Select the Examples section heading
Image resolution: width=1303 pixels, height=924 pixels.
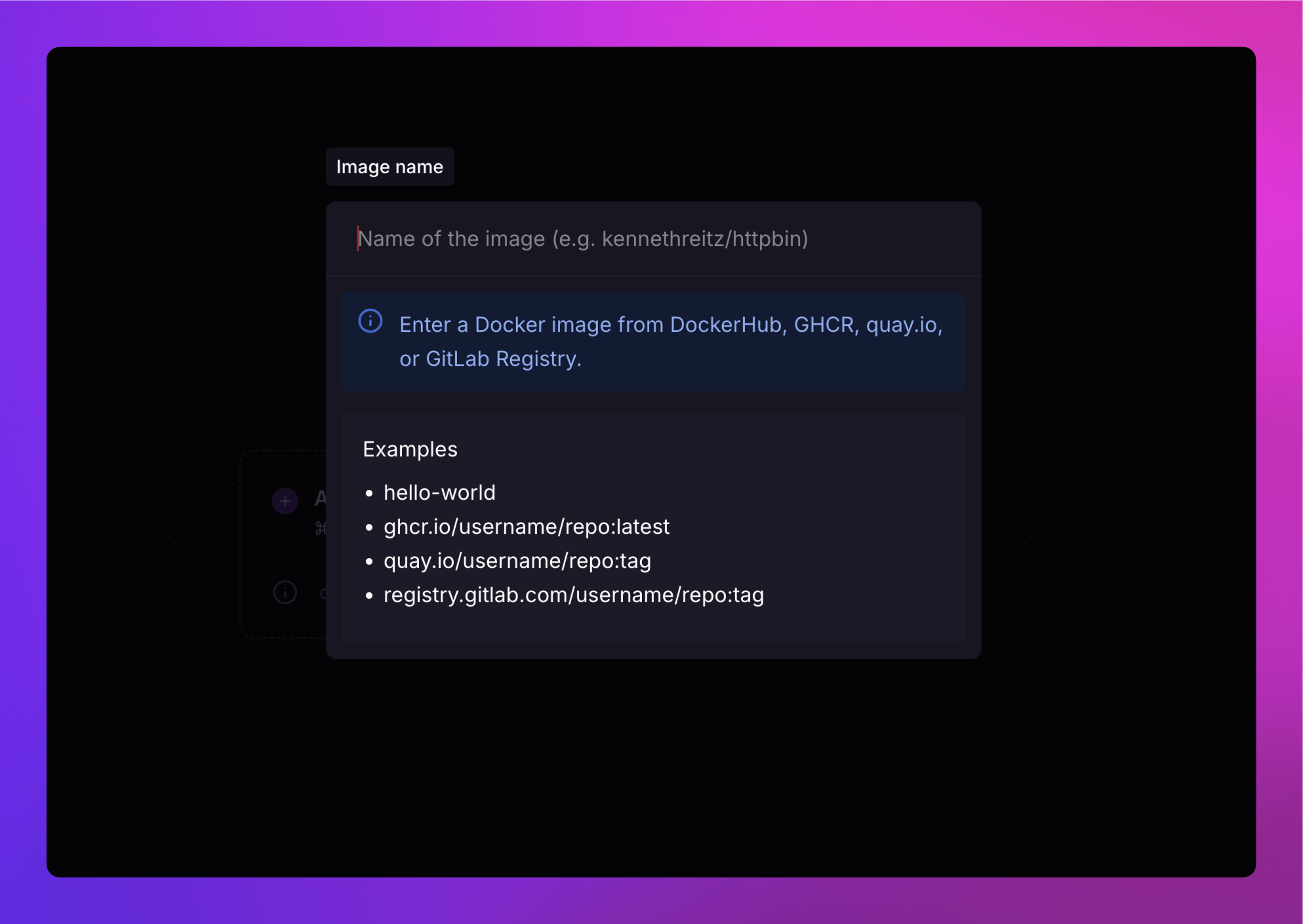[411, 449]
